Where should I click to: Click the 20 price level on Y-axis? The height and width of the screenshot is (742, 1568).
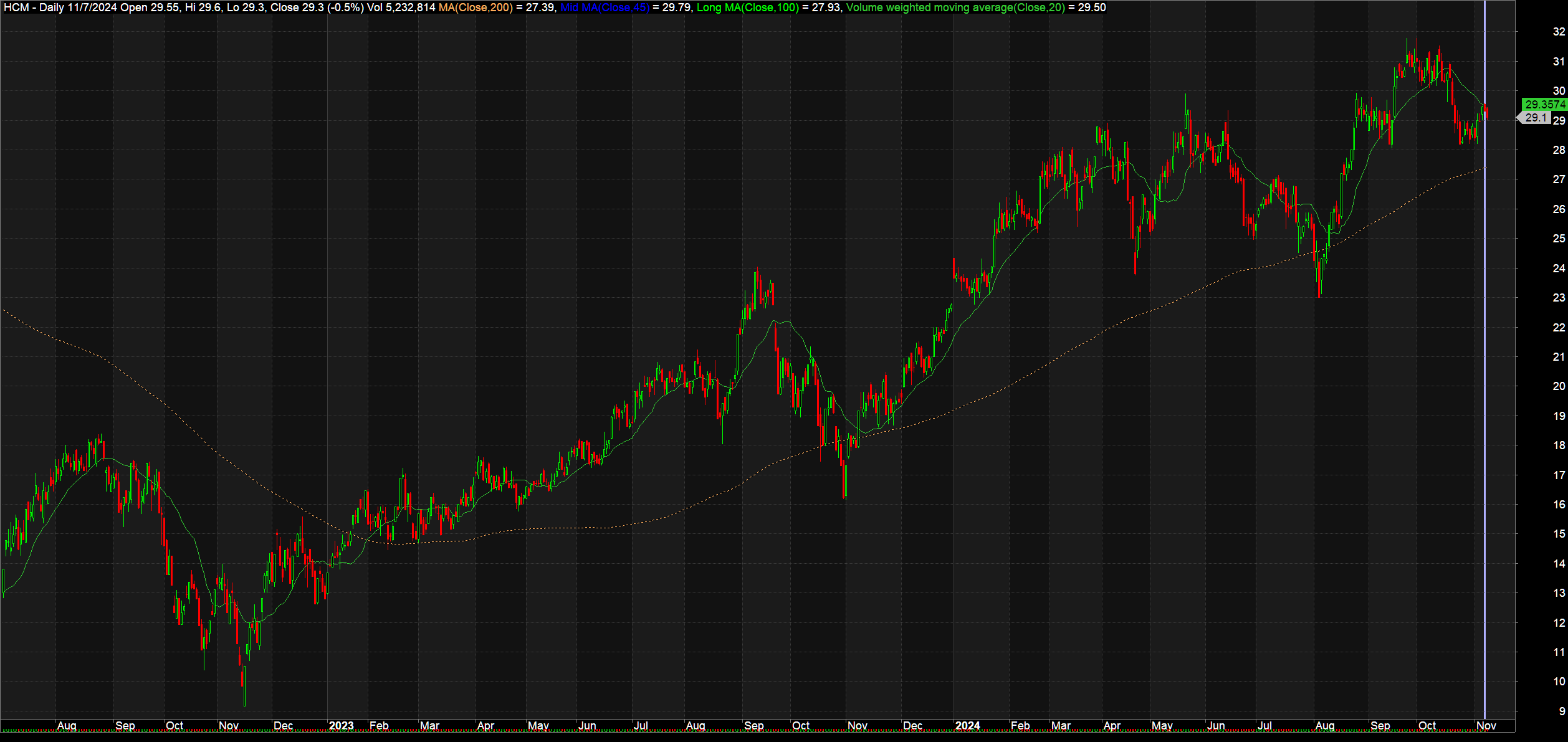(x=1558, y=386)
